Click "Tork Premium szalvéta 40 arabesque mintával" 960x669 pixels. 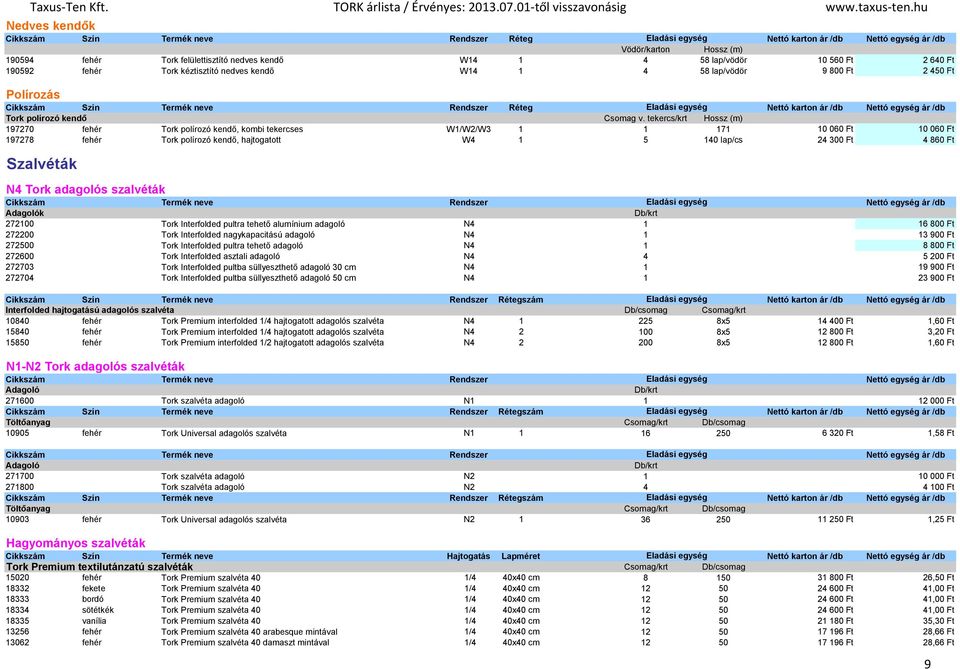[249, 632]
